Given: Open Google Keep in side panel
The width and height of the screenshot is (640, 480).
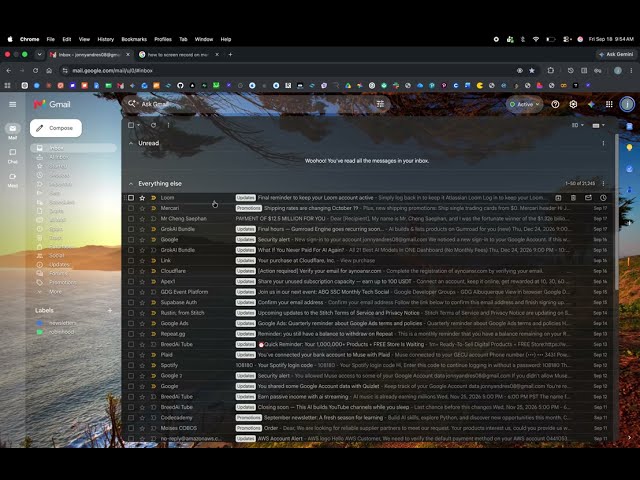Looking at the screenshot, I should [x=629, y=147].
